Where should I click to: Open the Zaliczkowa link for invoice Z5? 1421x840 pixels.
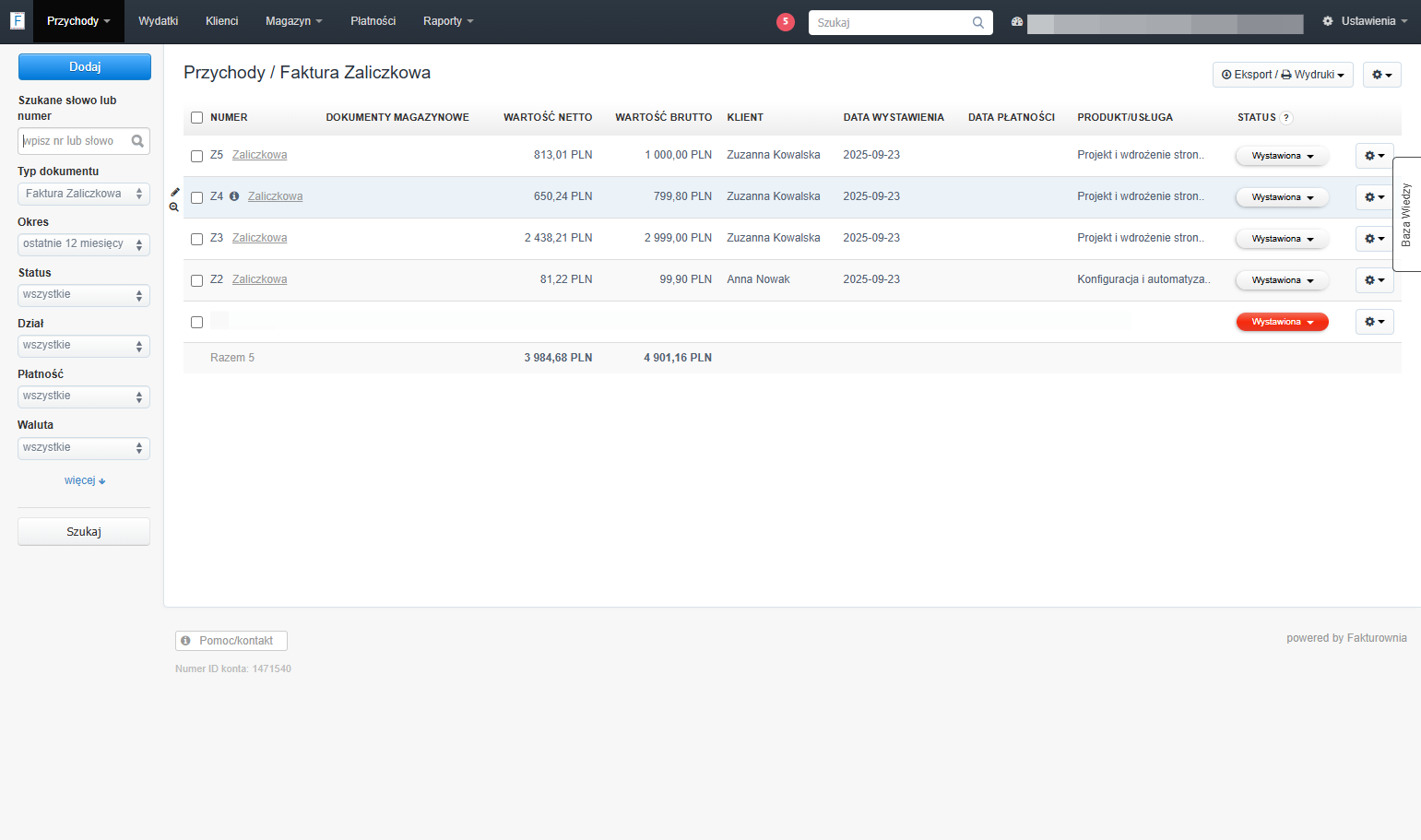click(259, 155)
